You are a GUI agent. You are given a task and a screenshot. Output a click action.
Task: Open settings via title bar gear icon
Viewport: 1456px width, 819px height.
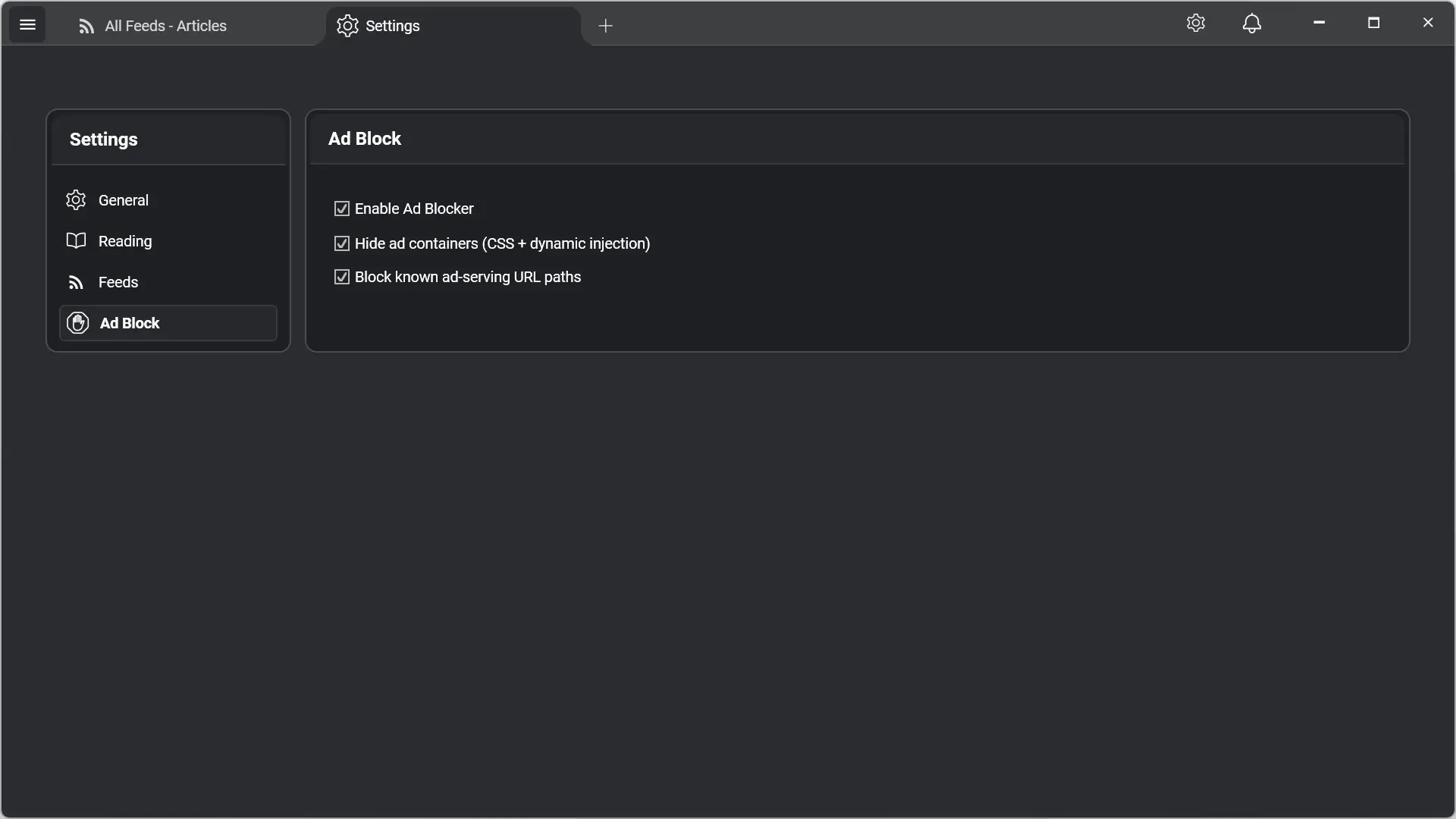coord(1196,24)
